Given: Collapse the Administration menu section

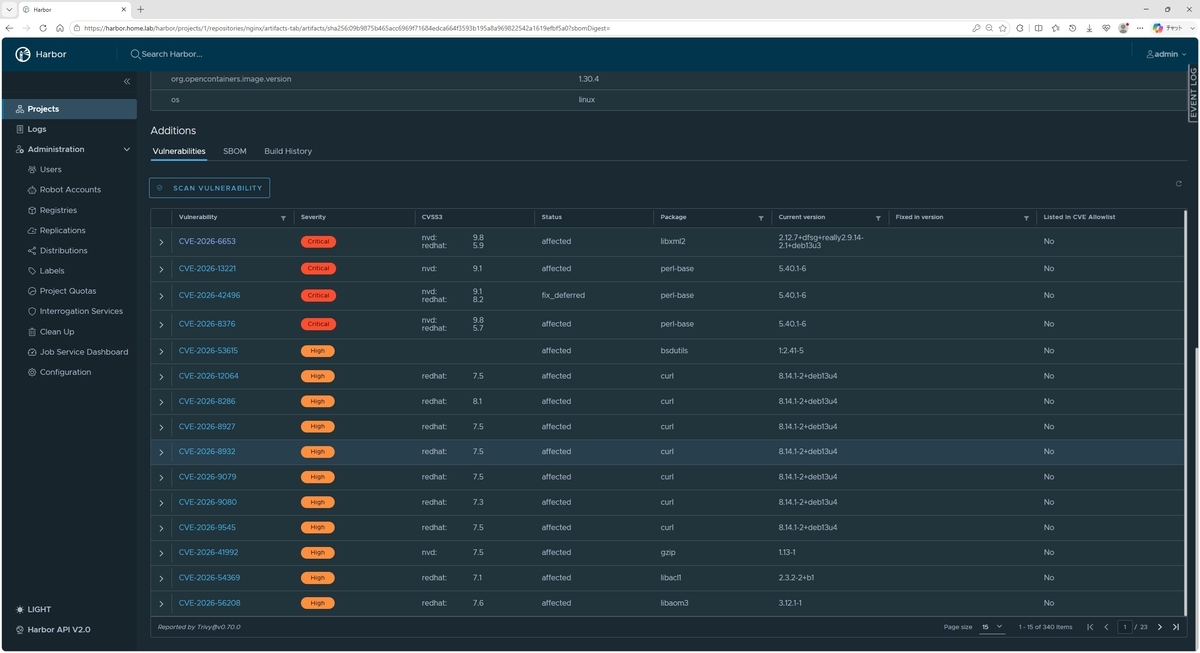Looking at the screenshot, I should click(x=126, y=149).
